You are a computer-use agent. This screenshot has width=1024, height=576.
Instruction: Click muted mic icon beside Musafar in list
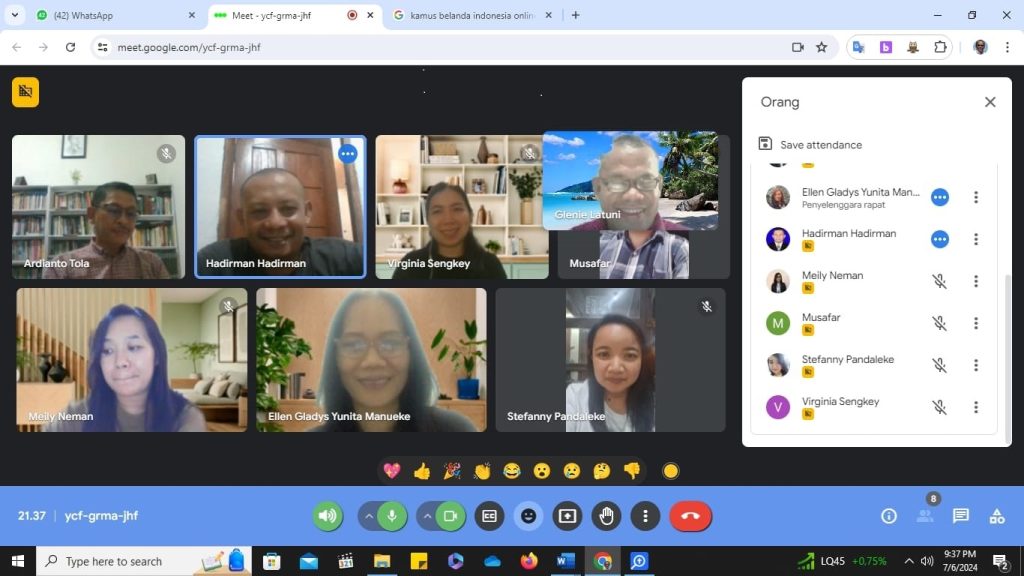939,323
